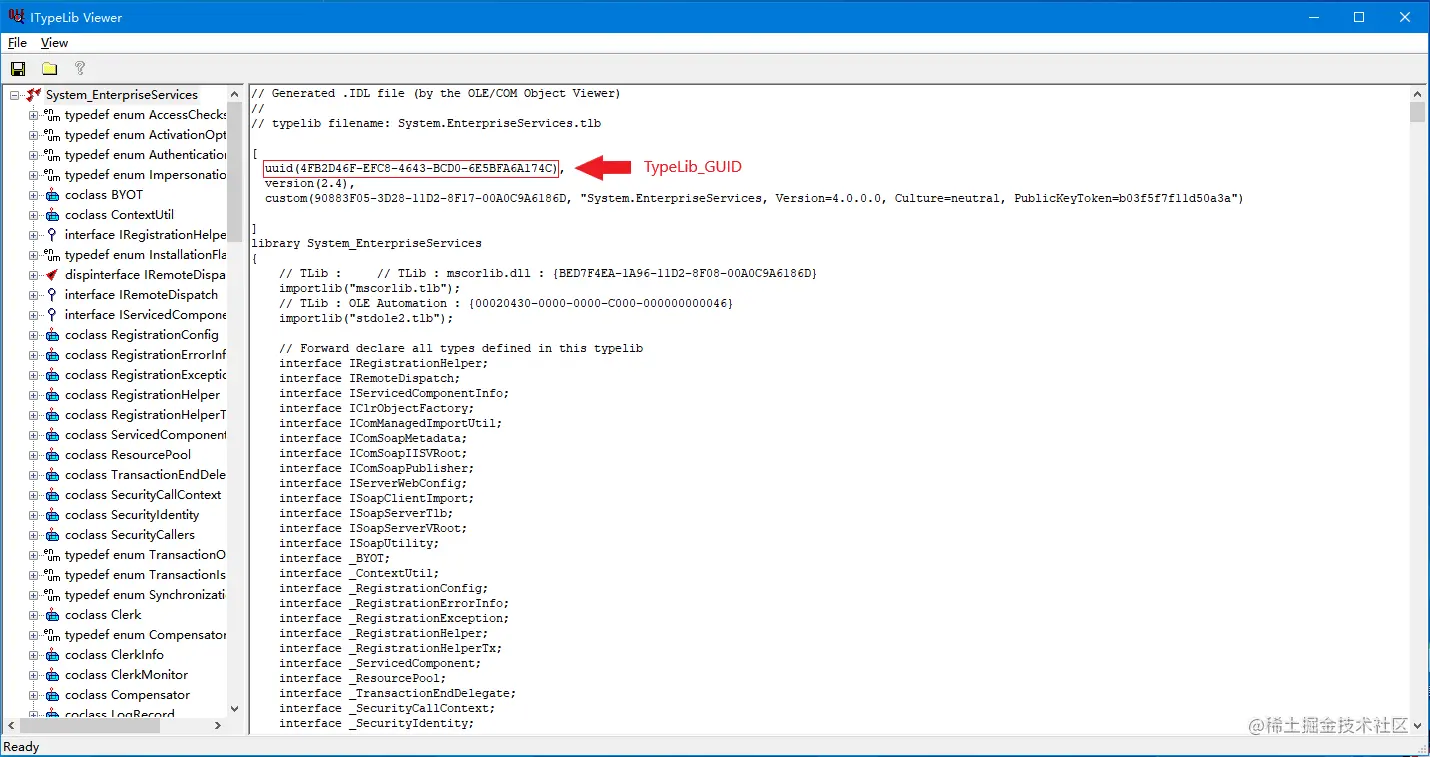Expand the typedef enum InstallationFlags node

[x=34, y=255]
